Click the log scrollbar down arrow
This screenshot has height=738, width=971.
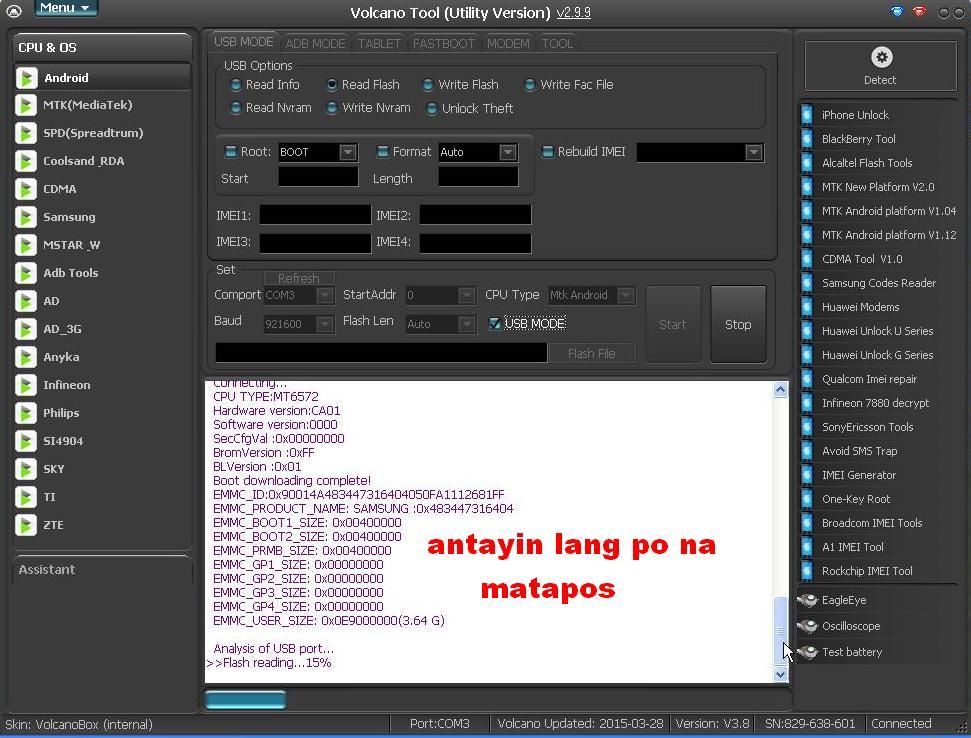click(780, 674)
